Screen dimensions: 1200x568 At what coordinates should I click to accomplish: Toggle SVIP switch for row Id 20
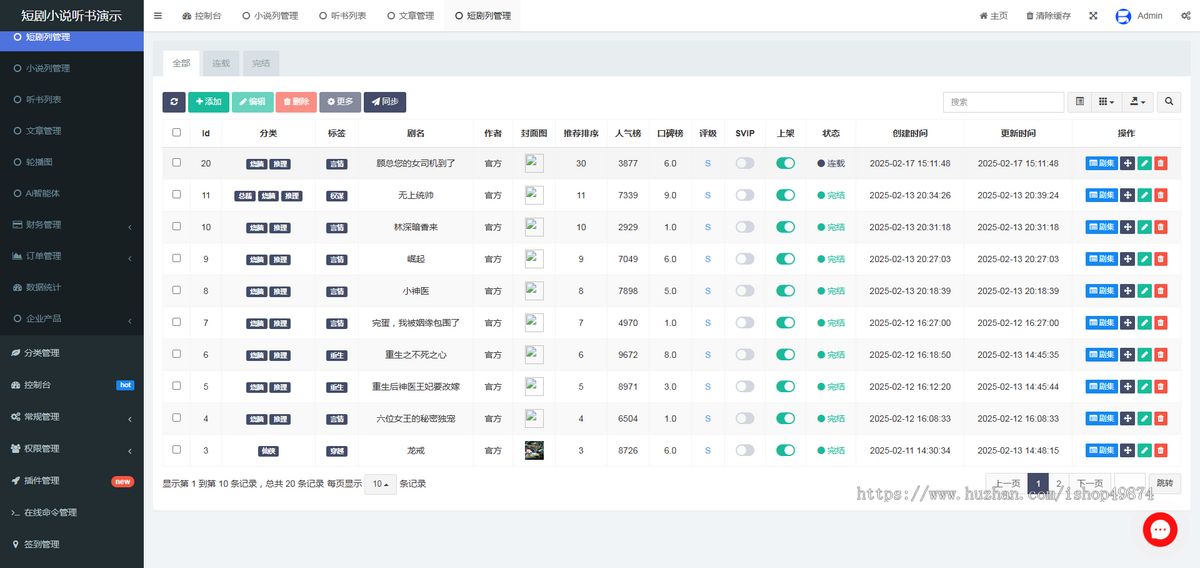(x=745, y=163)
